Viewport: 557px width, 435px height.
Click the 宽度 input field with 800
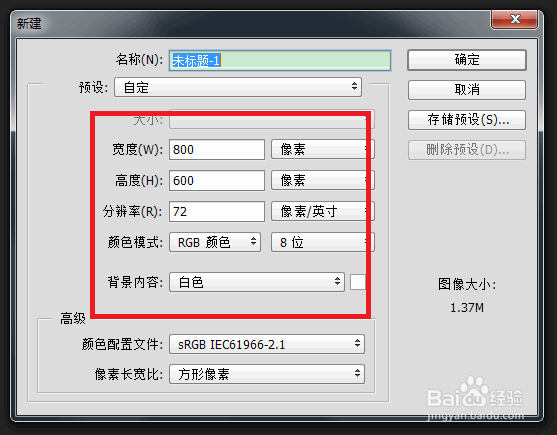[217, 149]
